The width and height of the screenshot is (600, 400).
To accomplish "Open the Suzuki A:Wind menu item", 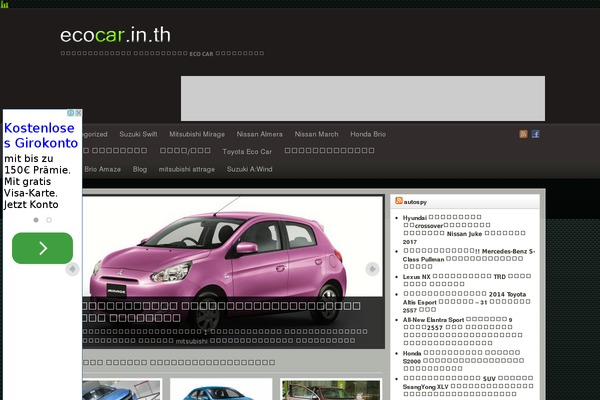I will (x=249, y=169).
